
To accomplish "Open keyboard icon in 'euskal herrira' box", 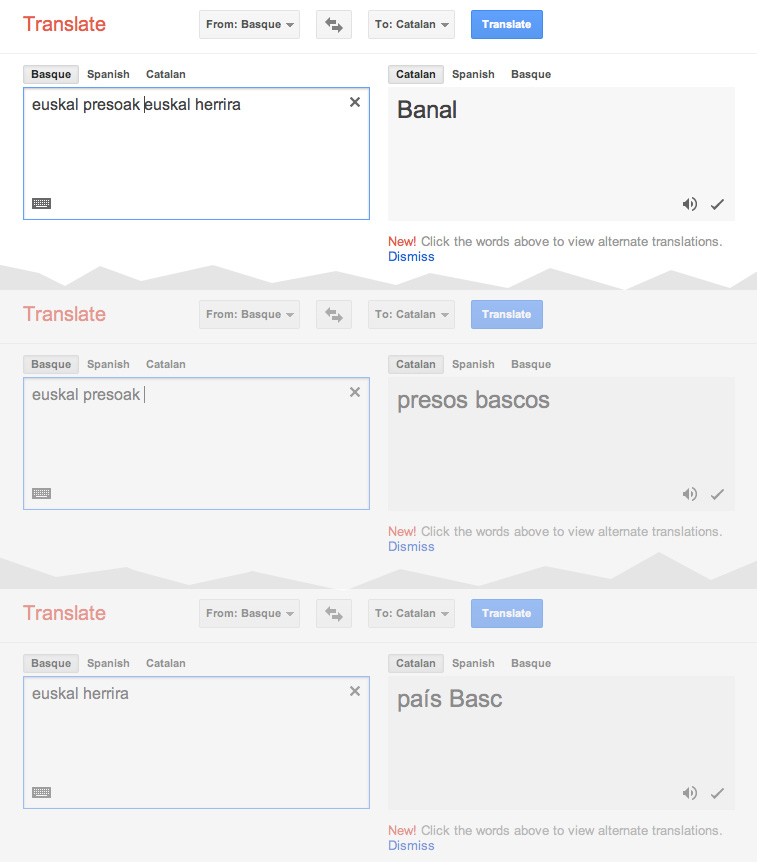I will tap(41, 792).
